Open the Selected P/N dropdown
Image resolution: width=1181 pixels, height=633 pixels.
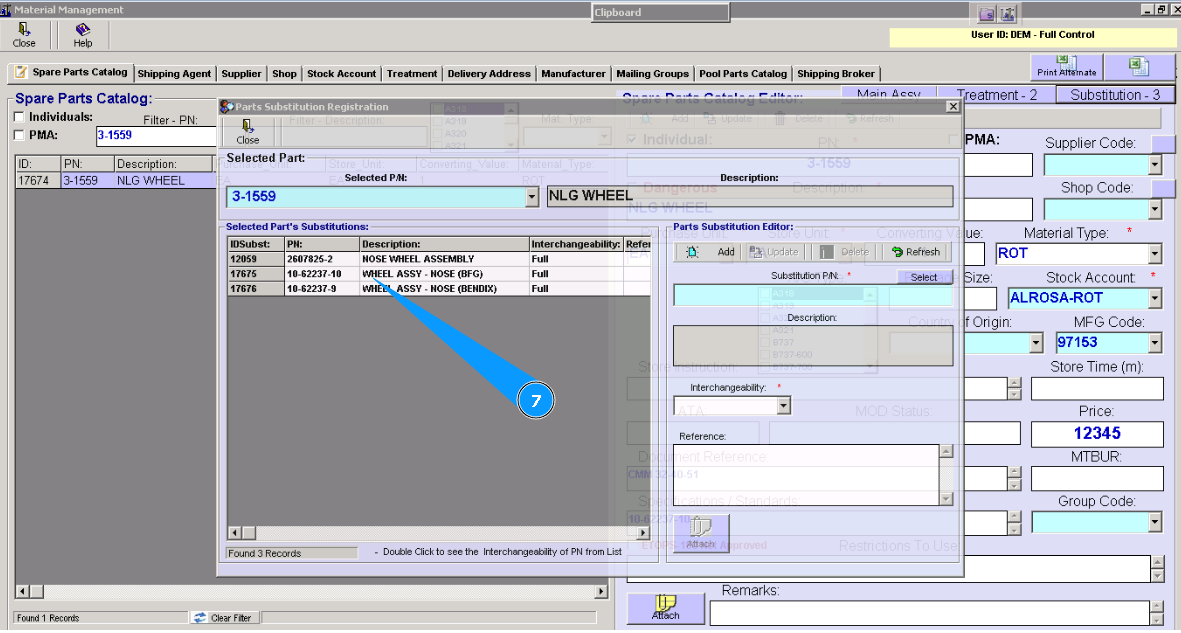(x=532, y=198)
